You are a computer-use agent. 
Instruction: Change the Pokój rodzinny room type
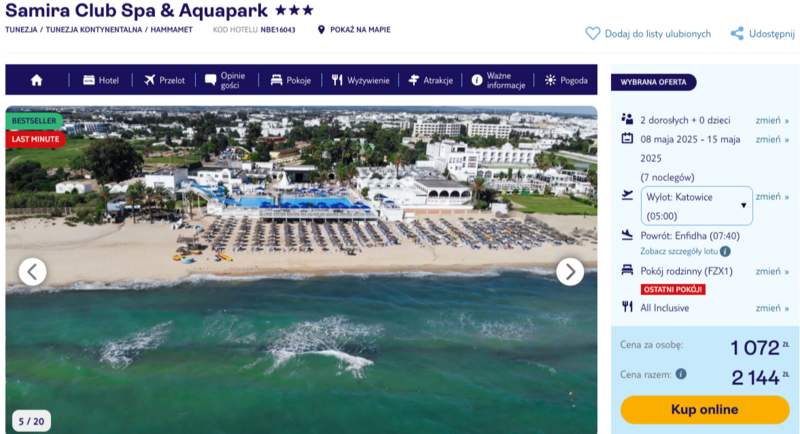[x=772, y=271]
